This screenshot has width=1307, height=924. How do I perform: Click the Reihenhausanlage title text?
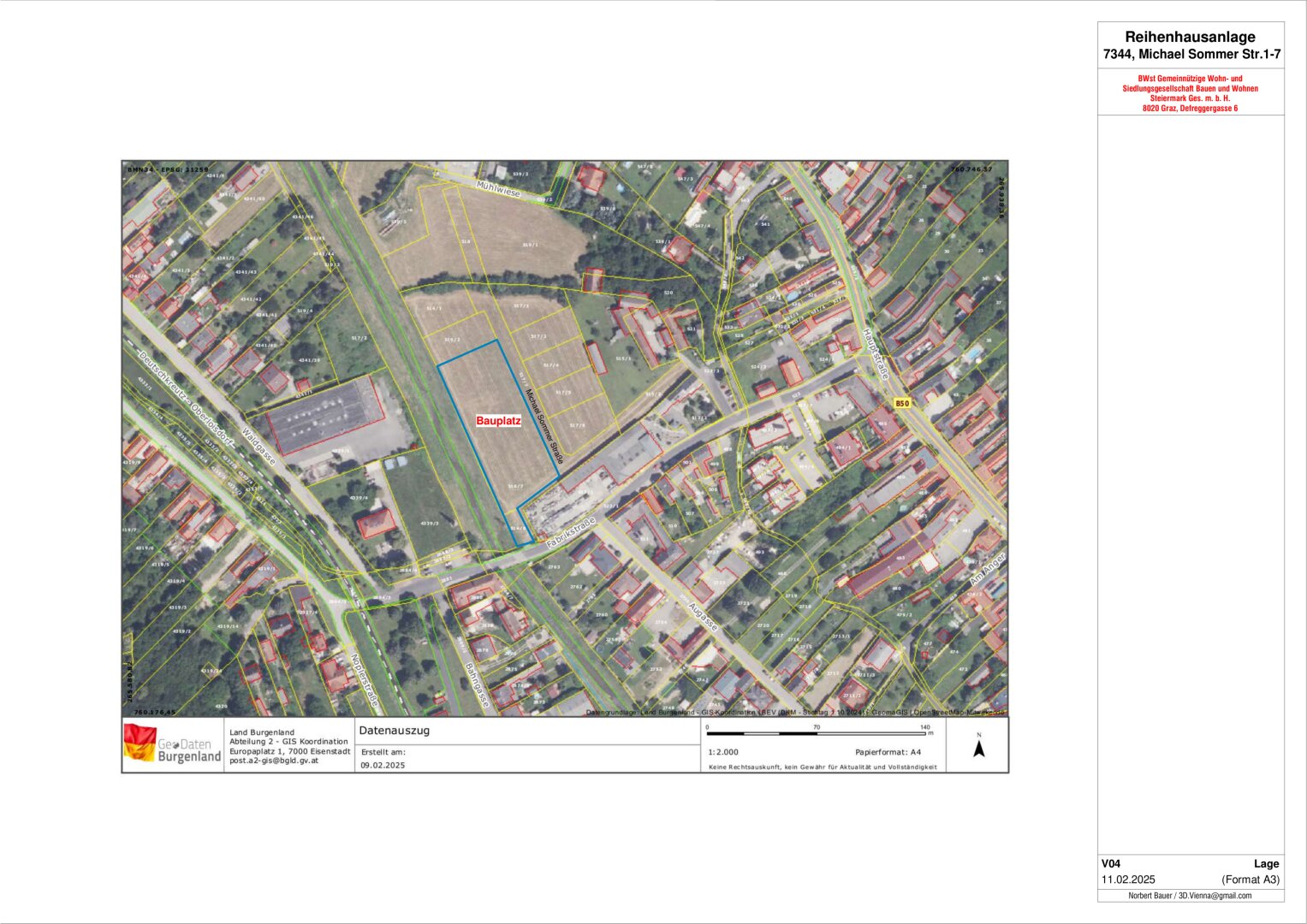point(1190,37)
